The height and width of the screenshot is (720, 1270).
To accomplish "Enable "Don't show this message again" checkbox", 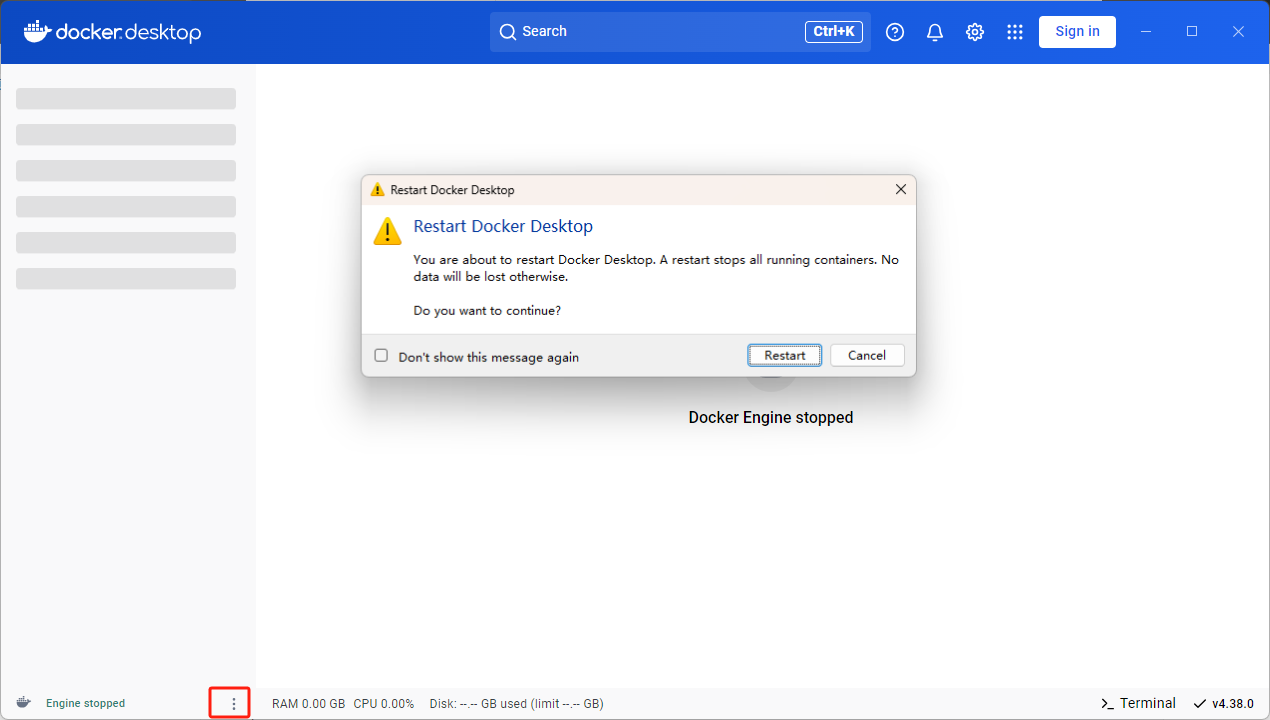I will 381,356.
